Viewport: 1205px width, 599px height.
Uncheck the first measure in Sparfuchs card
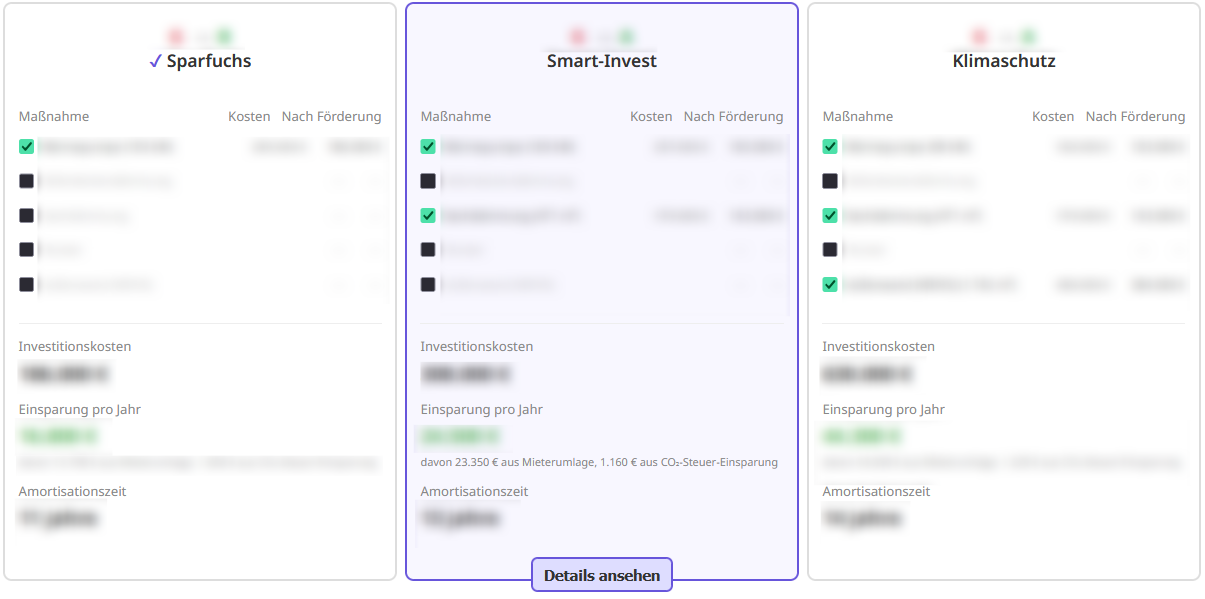pyautogui.click(x=27, y=147)
